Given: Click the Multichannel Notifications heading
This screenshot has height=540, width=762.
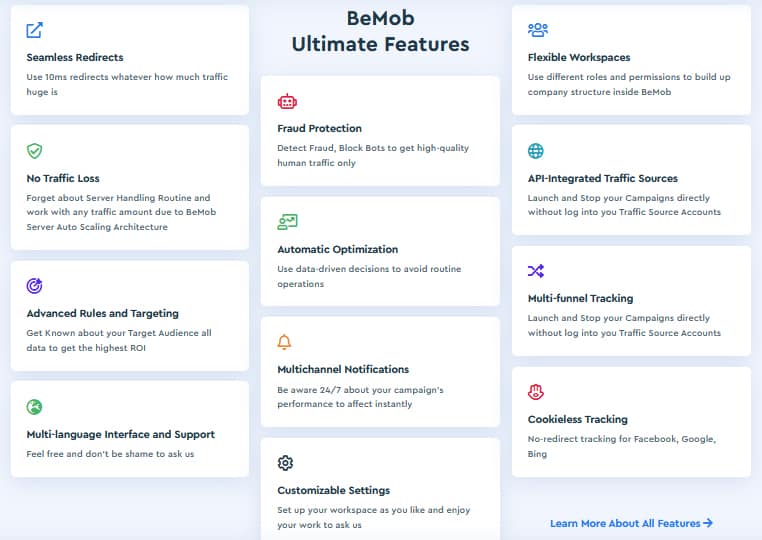Looking at the screenshot, I should 343,369.
